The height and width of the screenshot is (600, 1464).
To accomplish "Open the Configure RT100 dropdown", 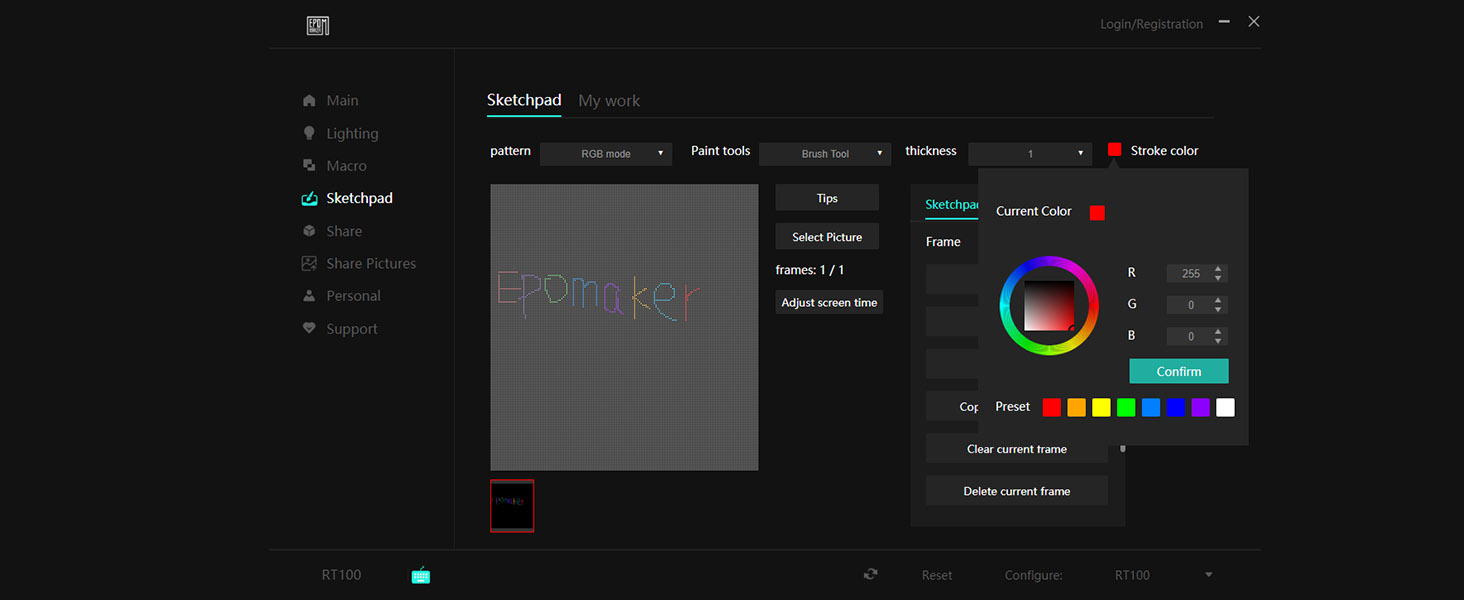I will (x=1163, y=575).
